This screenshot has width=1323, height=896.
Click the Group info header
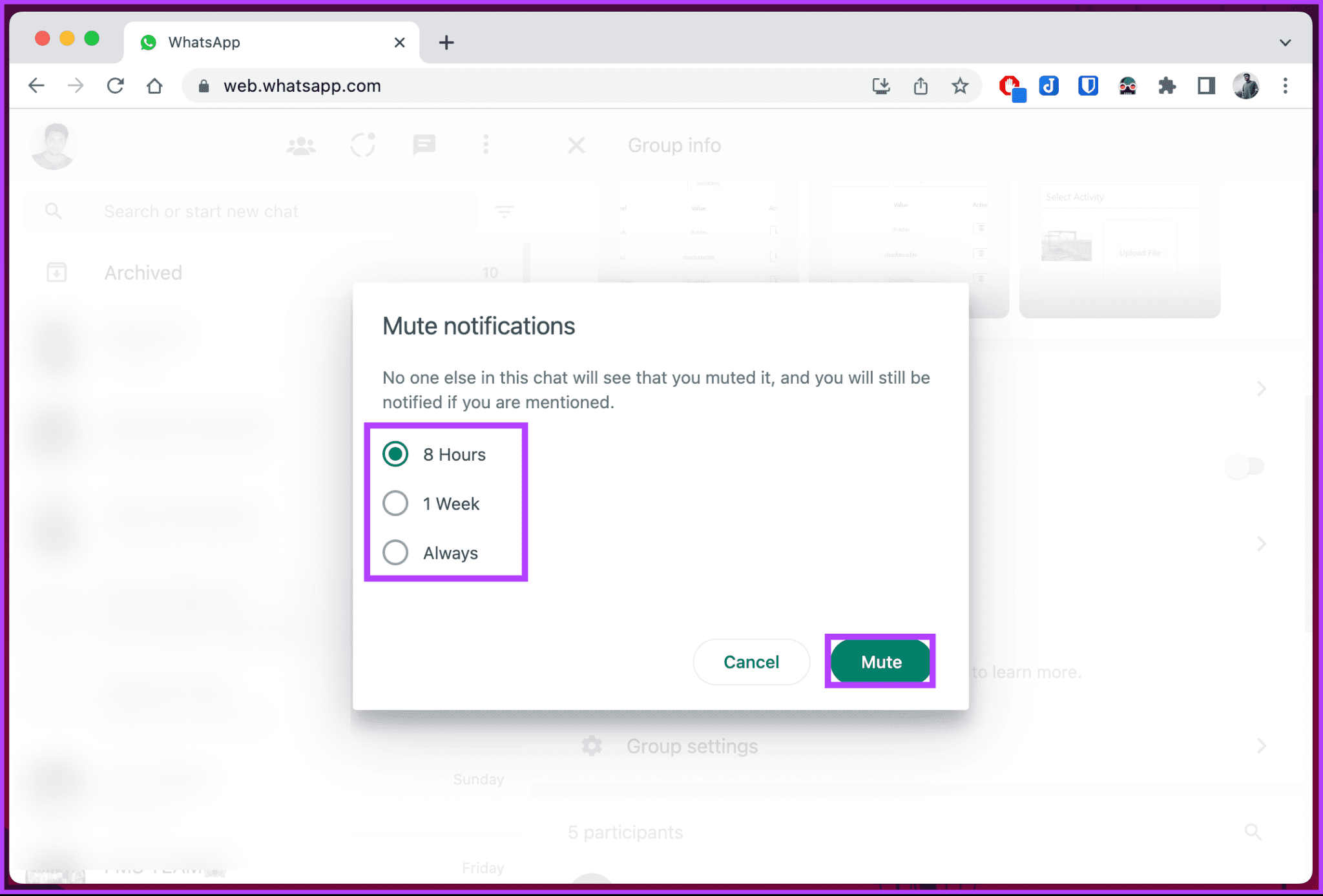point(675,145)
